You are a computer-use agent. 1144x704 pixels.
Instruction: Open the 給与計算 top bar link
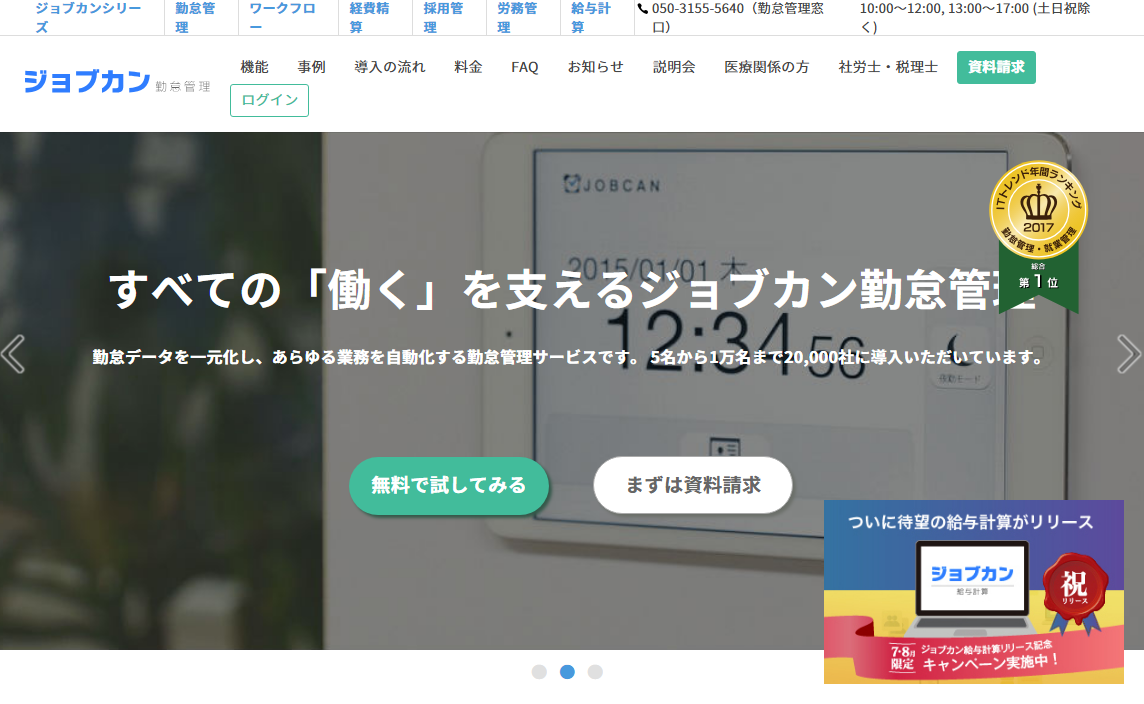(x=591, y=18)
